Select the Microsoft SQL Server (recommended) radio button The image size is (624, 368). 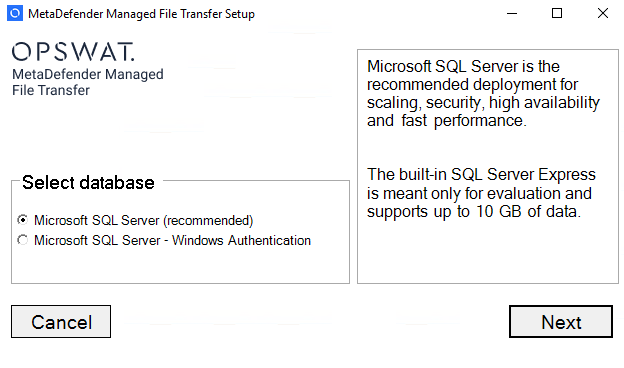click(23, 220)
